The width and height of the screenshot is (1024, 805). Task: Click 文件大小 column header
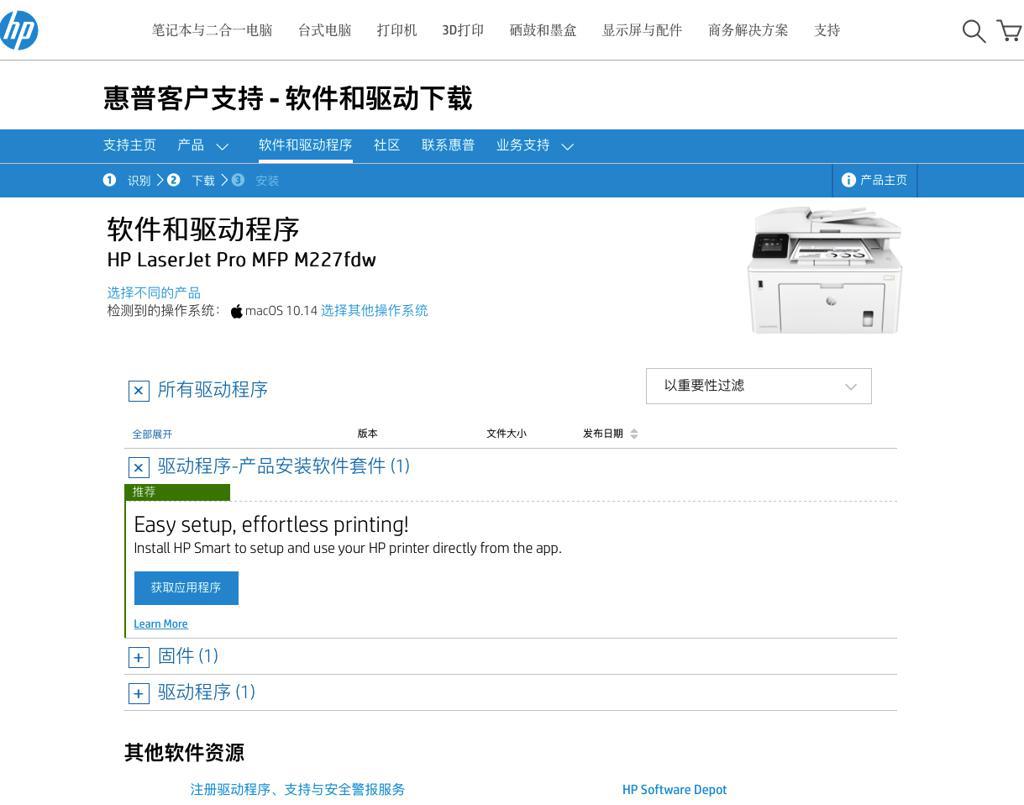[x=506, y=434]
